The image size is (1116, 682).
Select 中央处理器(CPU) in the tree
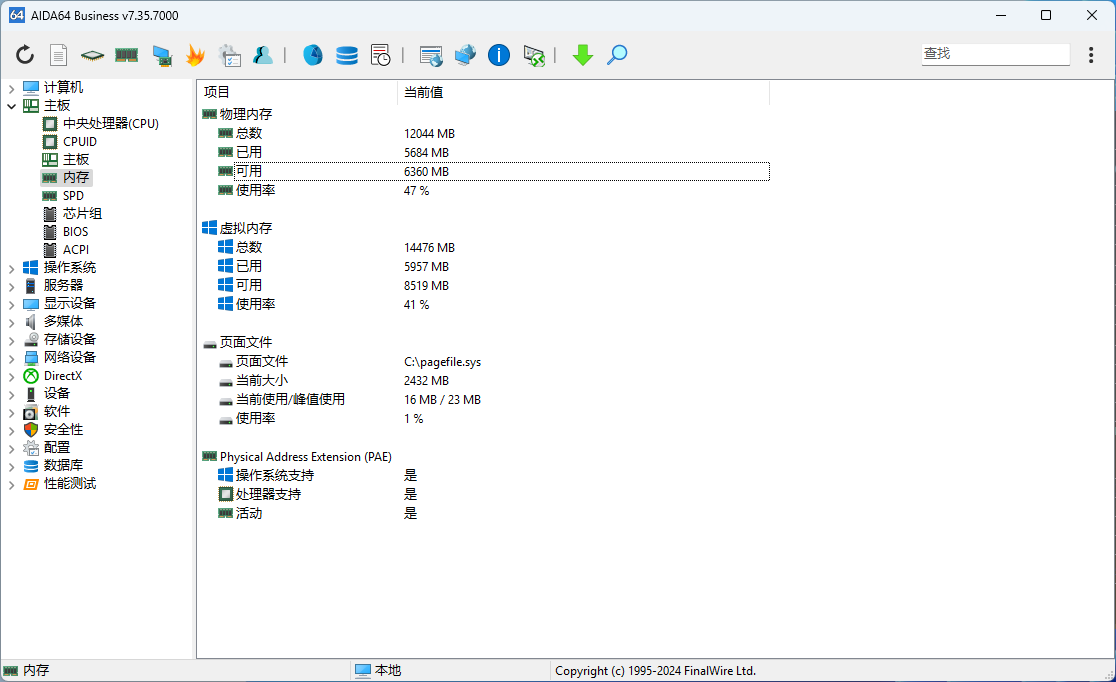pyautogui.click(x=110, y=124)
